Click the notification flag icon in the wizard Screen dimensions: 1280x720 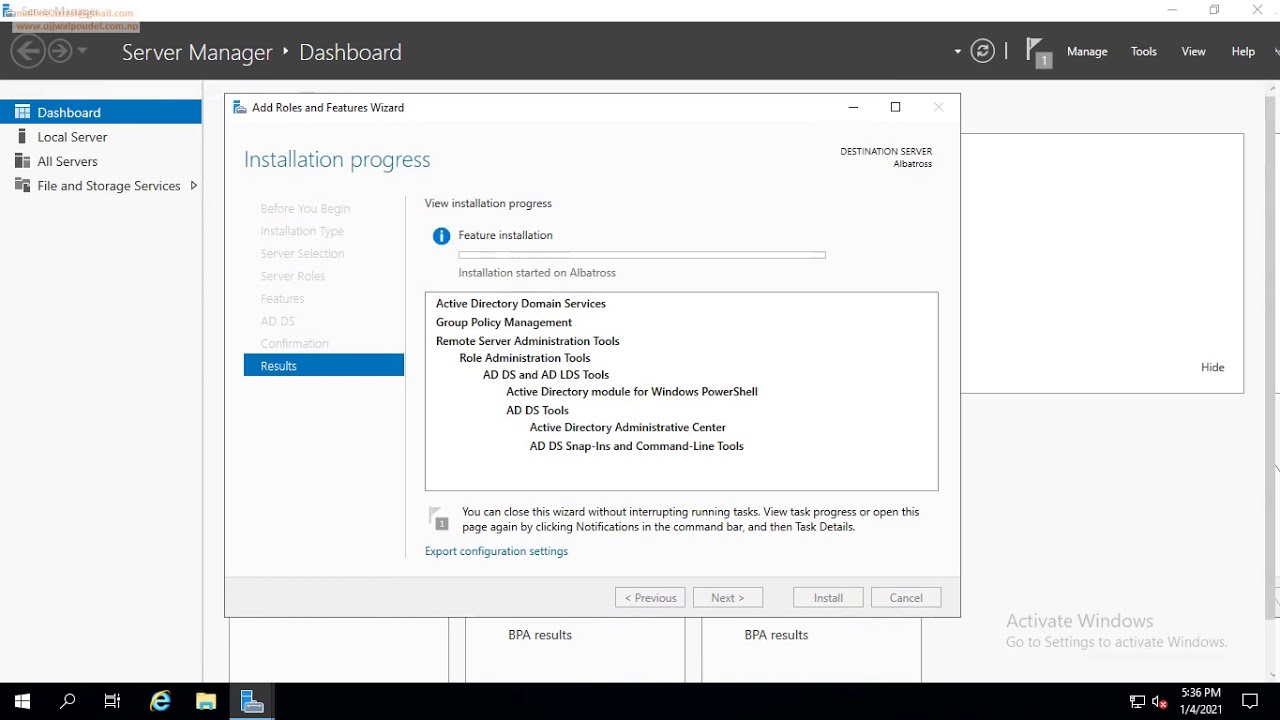438,518
